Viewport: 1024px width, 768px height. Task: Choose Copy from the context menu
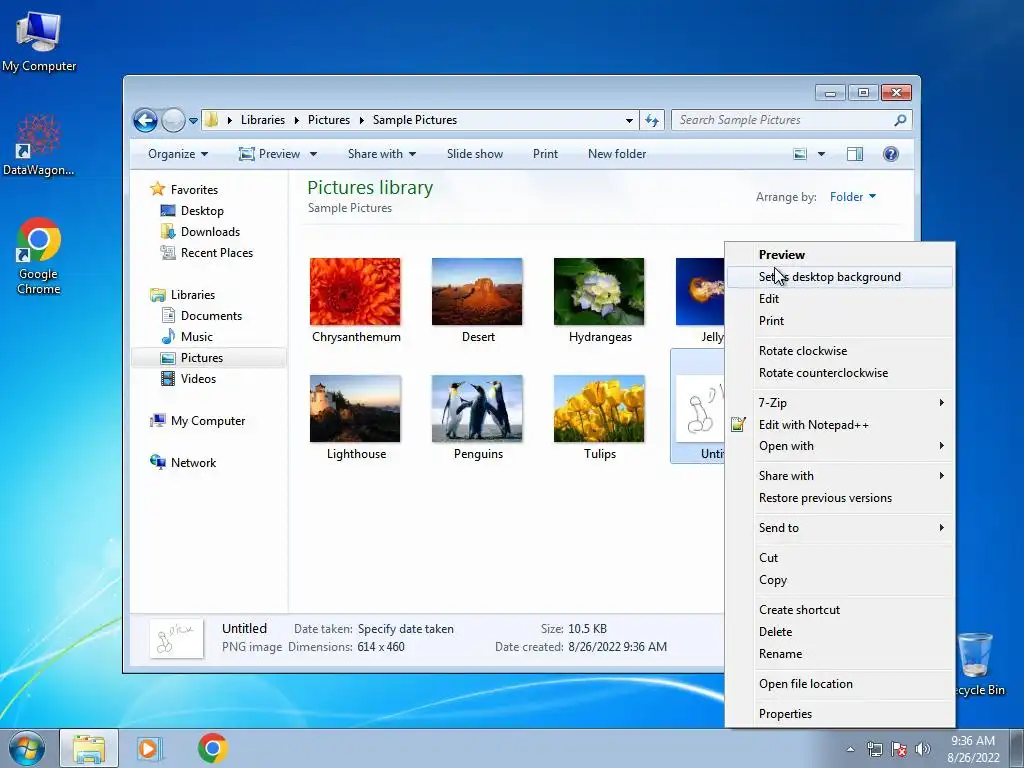(840, 580)
